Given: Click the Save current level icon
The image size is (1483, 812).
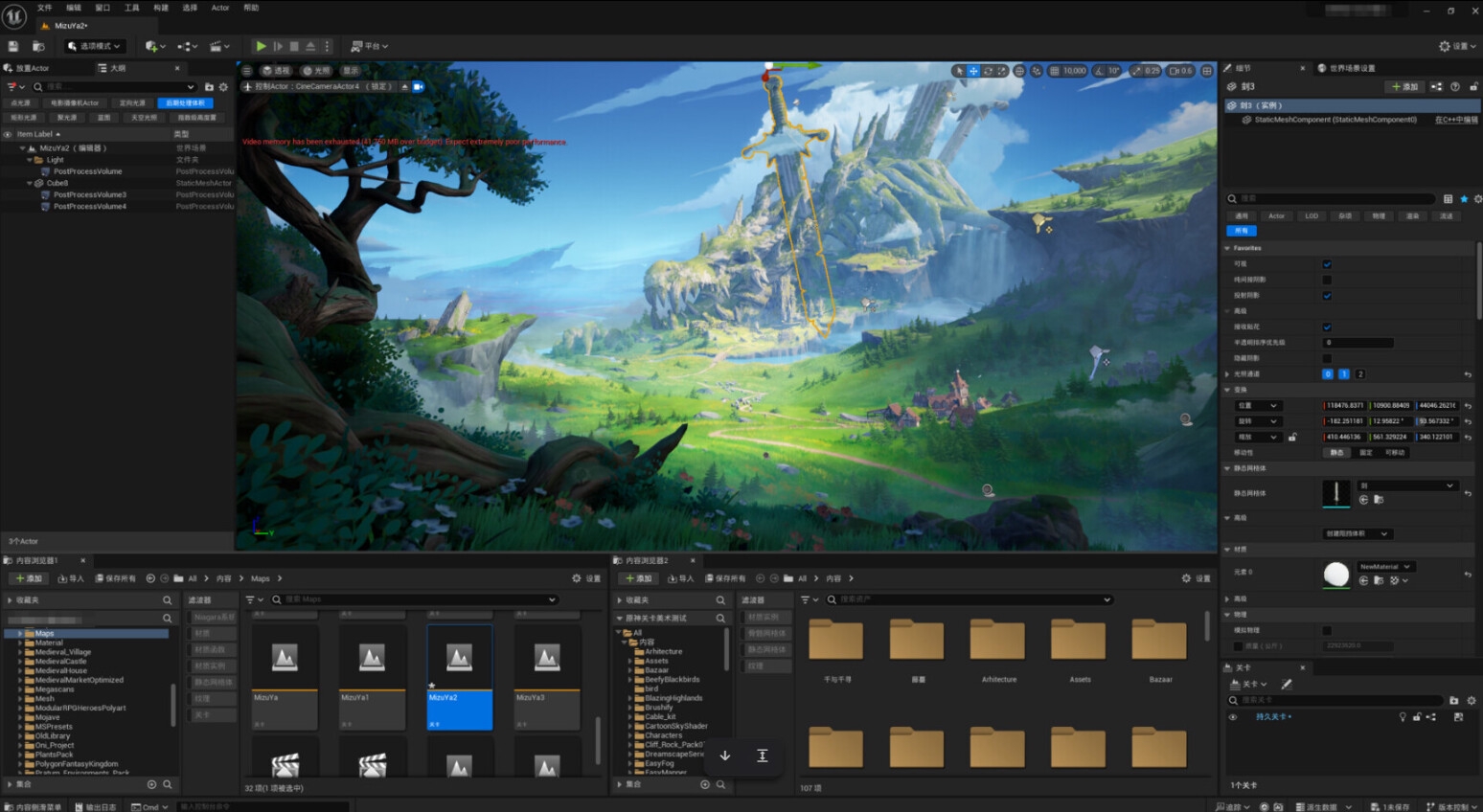Looking at the screenshot, I should 13,46.
